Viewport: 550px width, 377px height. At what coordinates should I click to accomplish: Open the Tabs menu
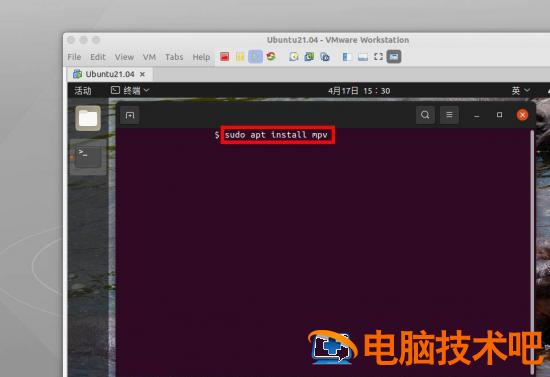pyautogui.click(x=174, y=57)
